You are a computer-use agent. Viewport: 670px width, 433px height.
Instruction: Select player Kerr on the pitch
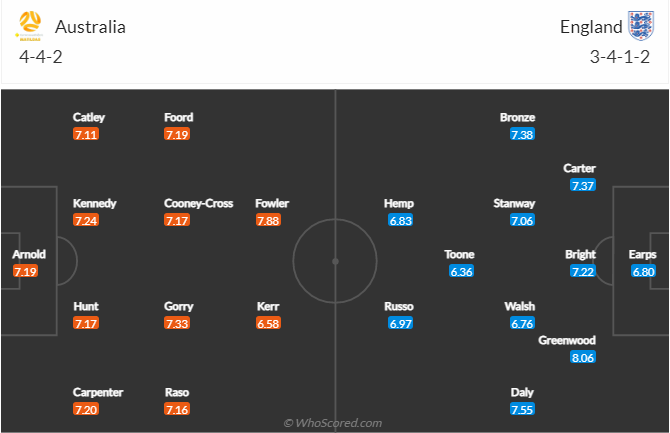pyautogui.click(x=267, y=306)
